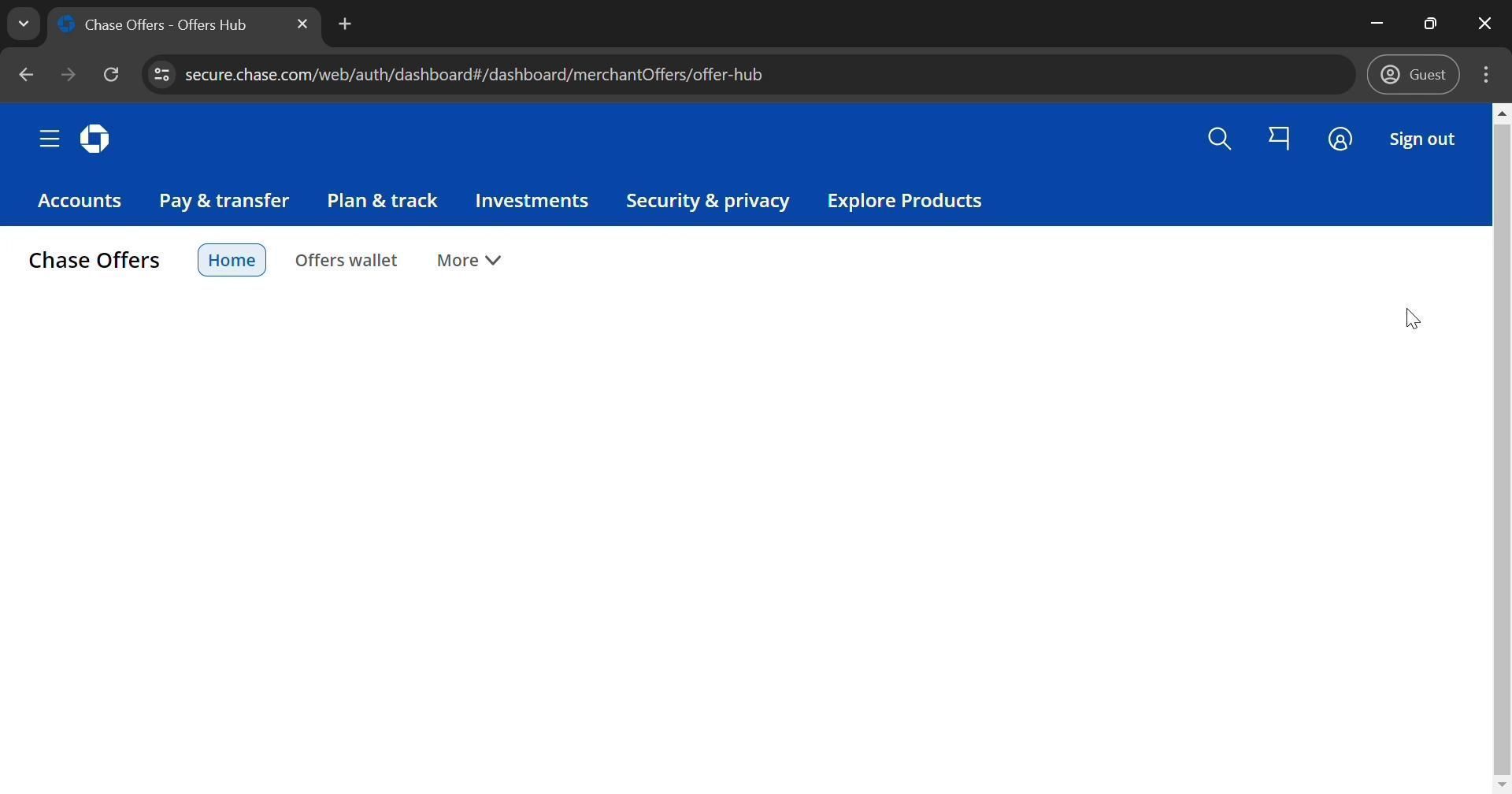Open a new browser tab

(345, 24)
